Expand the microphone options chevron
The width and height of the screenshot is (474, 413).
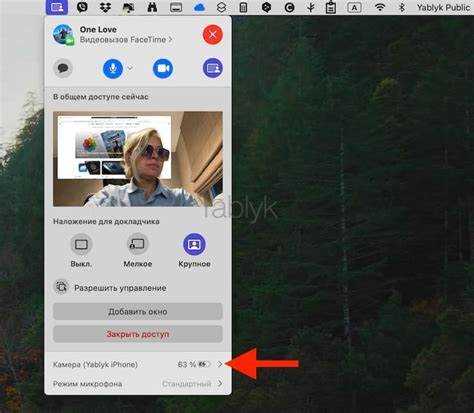pos(130,68)
